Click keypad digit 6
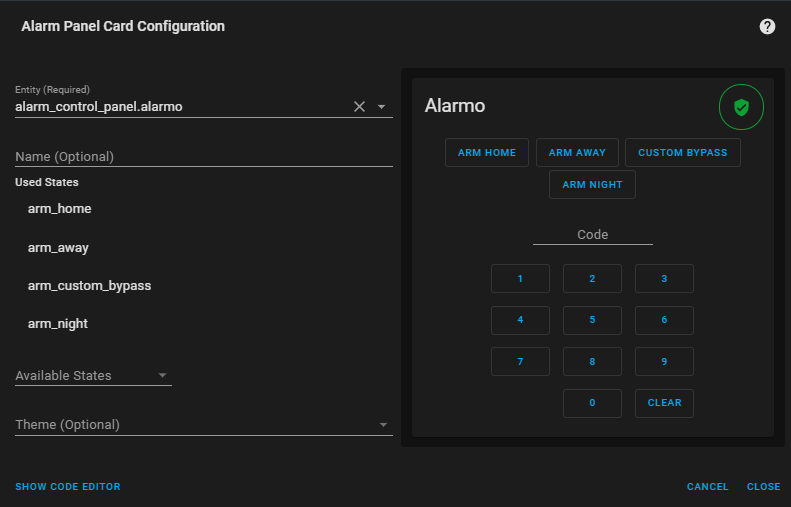This screenshot has width=791, height=507. click(x=664, y=320)
